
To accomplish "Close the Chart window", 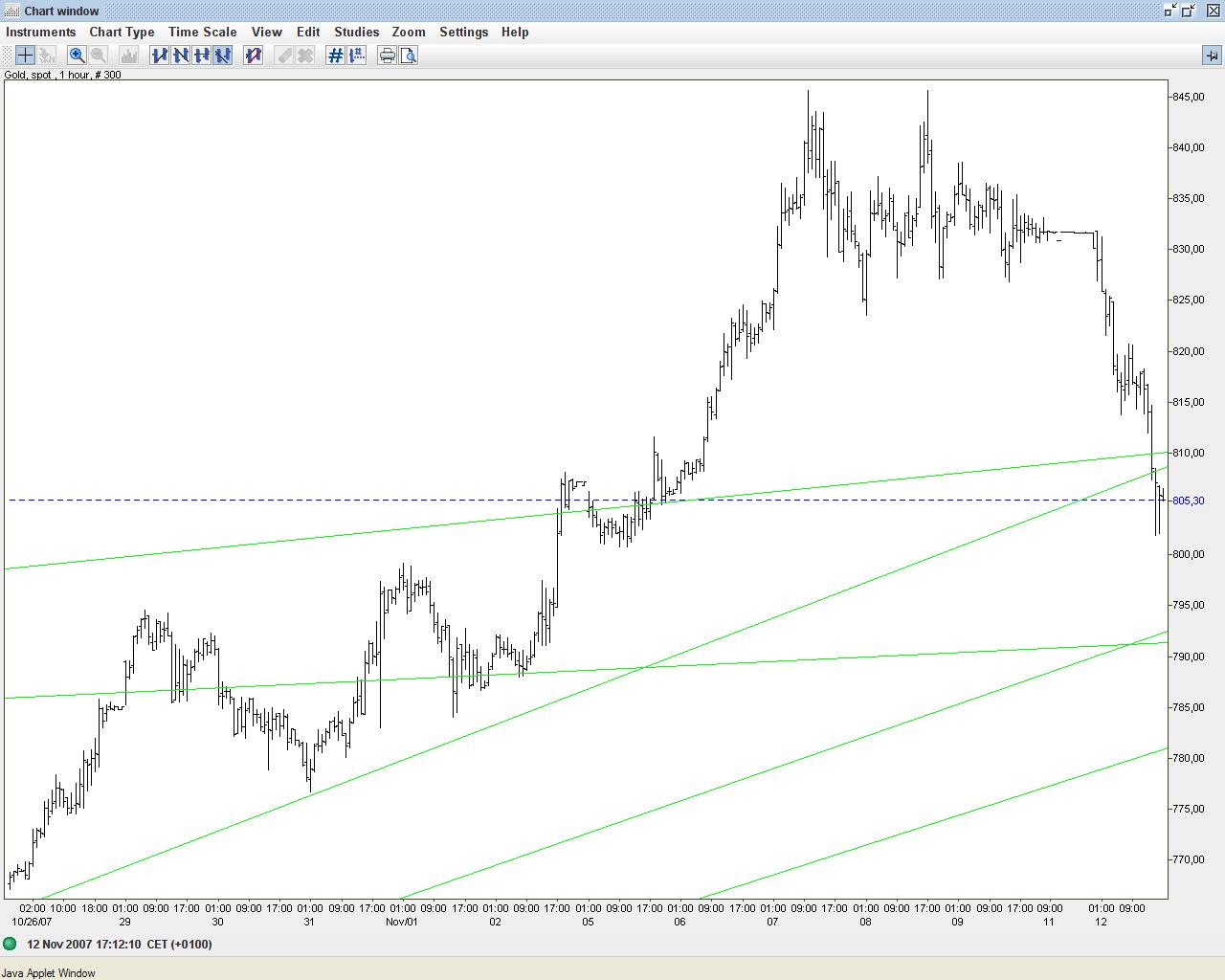I will point(1212,11).
